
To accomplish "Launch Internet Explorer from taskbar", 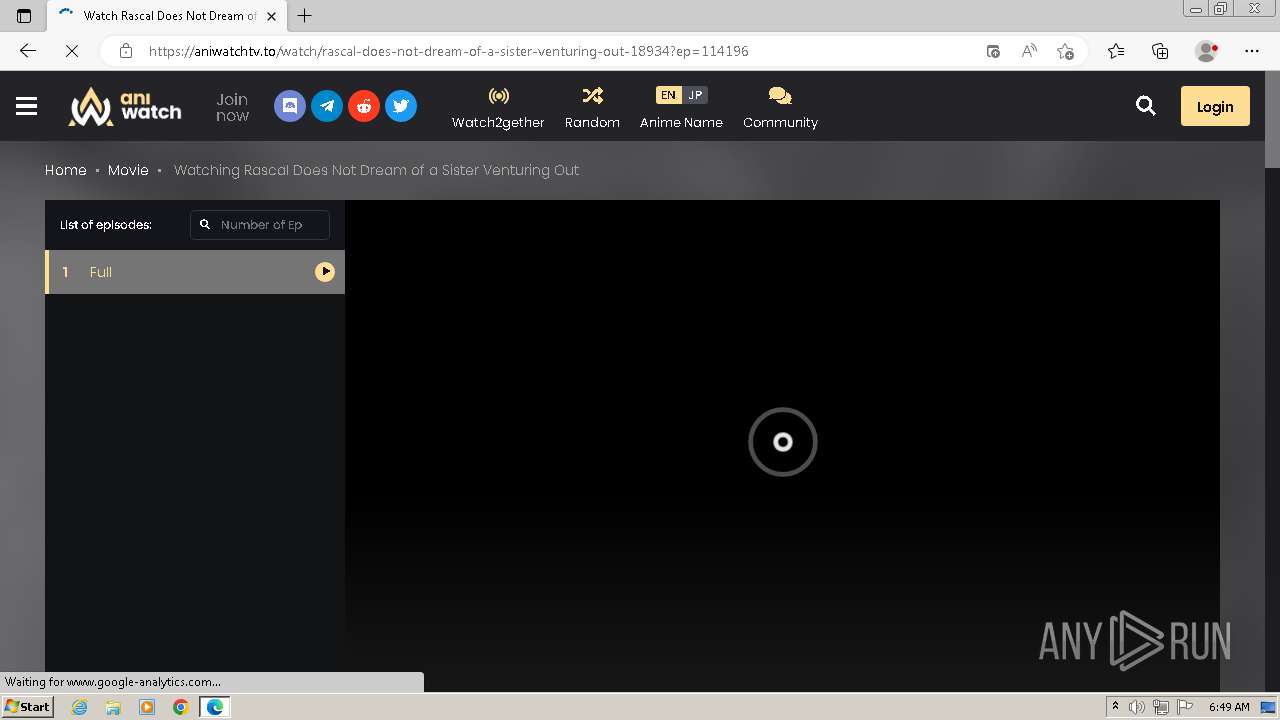I will click(x=80, y=707).
